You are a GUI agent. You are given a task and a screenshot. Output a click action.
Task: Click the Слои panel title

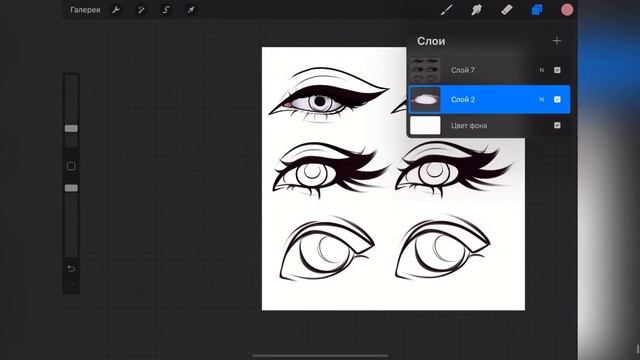431,41
